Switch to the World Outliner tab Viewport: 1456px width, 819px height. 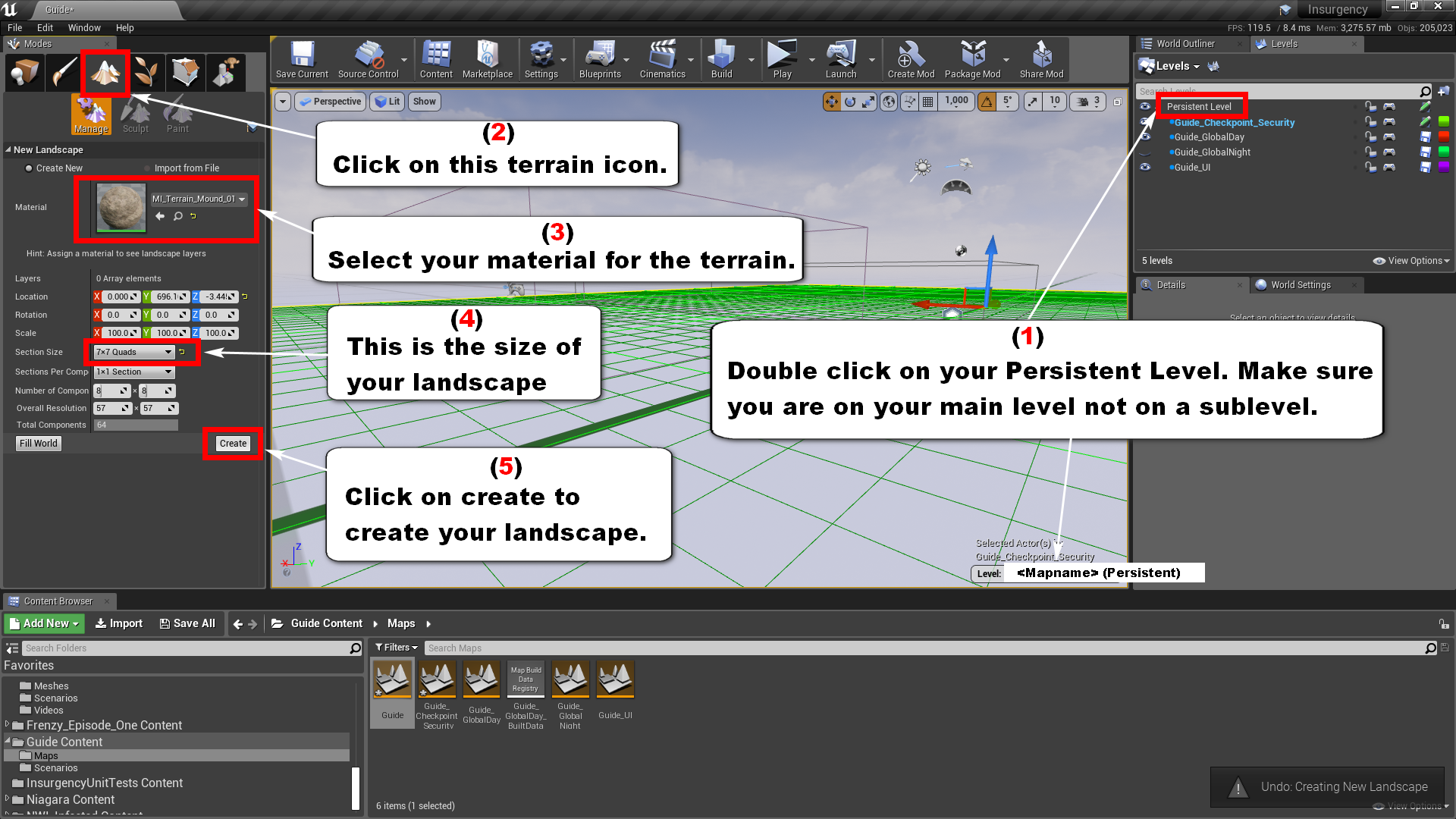point(1185,44)
